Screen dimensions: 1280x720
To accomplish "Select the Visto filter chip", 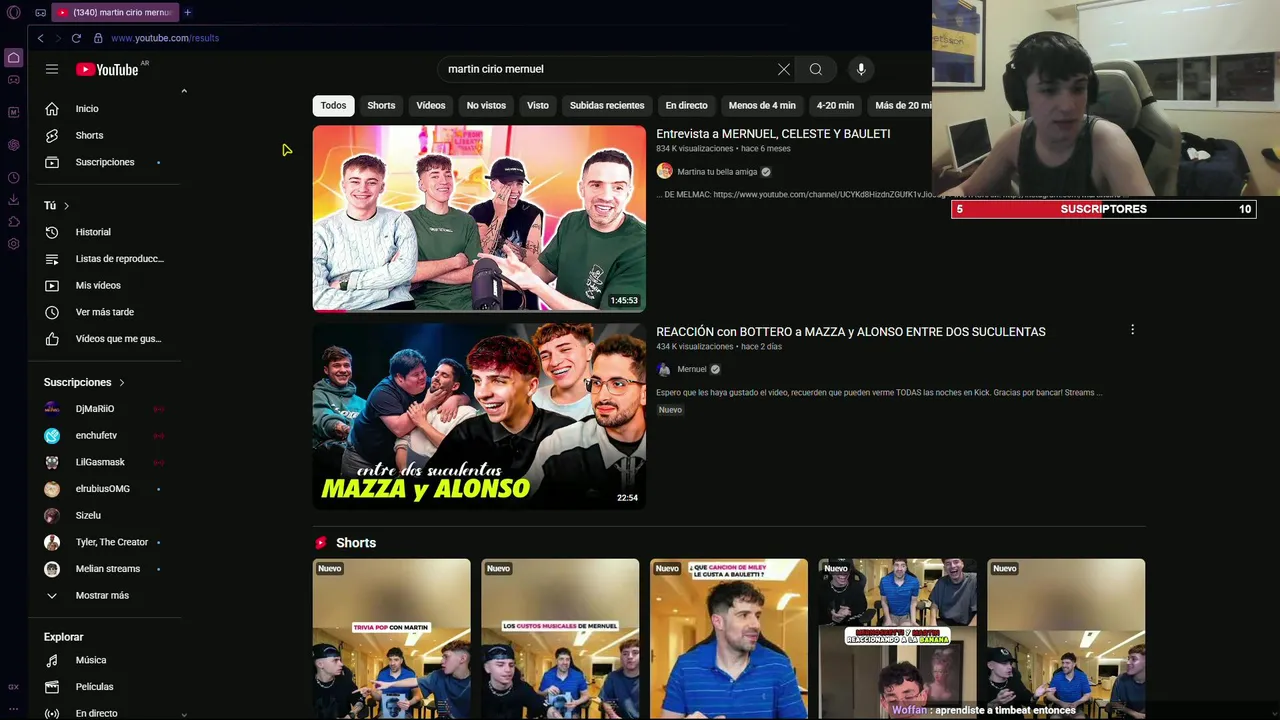I will [x=538, y=105].
